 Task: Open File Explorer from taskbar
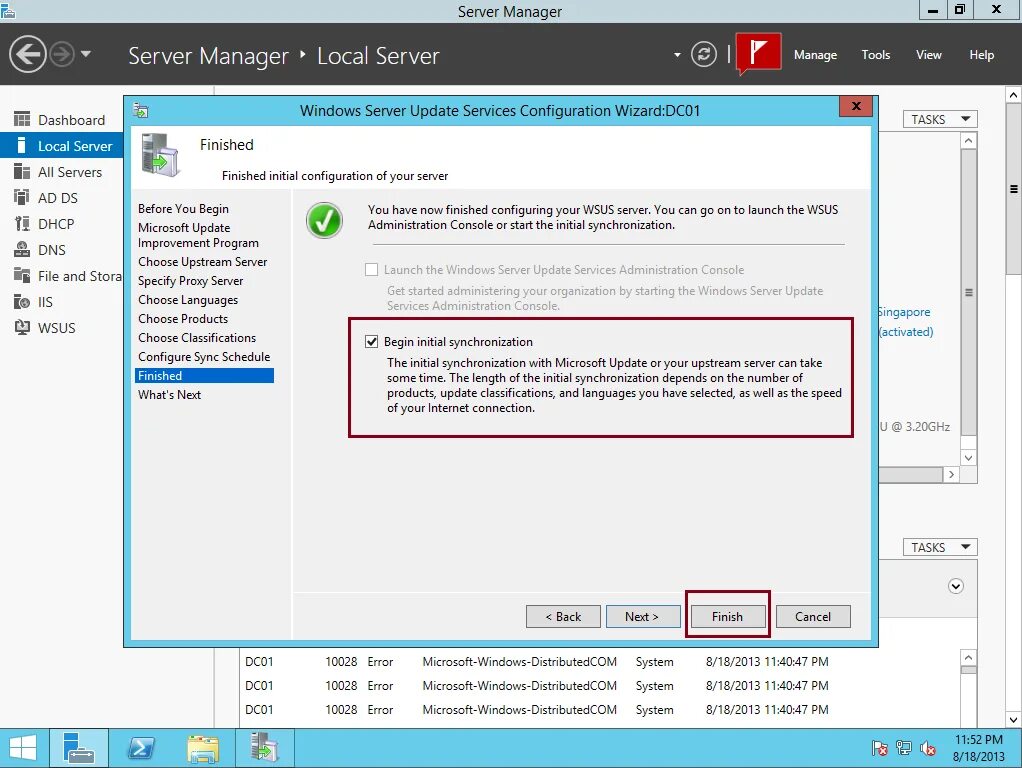[x=203, y=748]
